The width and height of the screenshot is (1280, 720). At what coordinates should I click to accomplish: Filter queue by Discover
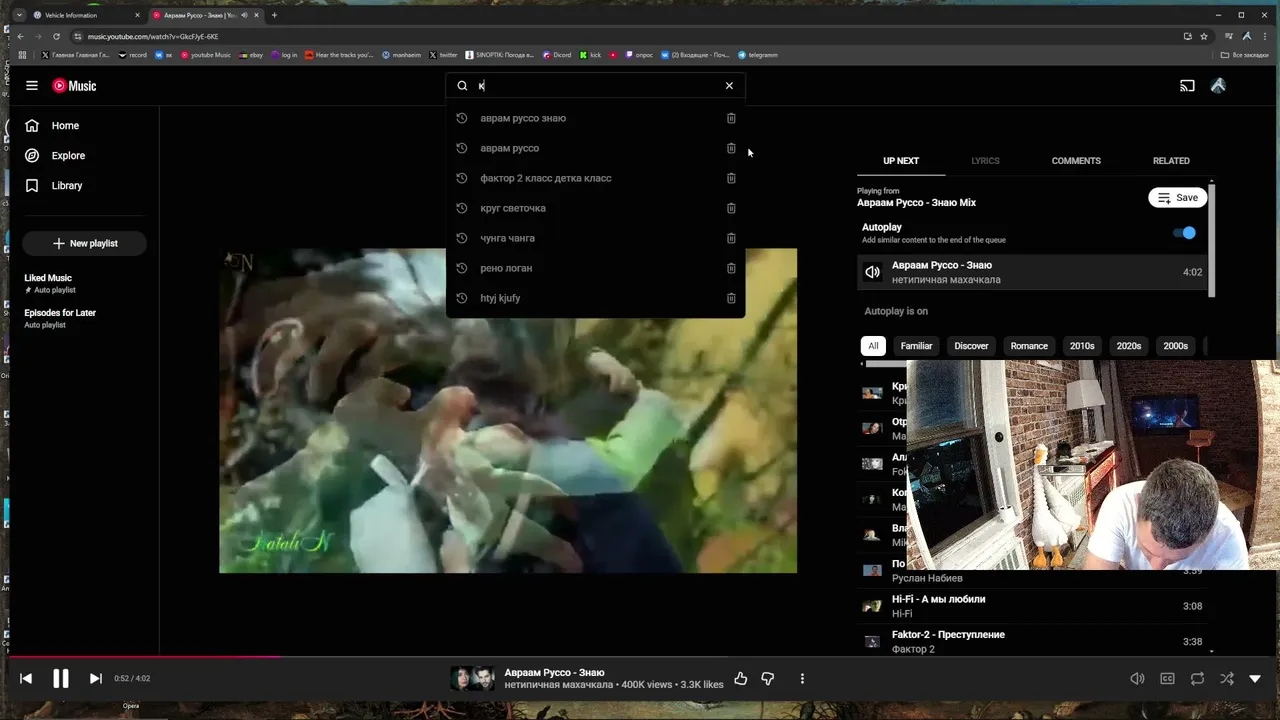pos(971,346)
